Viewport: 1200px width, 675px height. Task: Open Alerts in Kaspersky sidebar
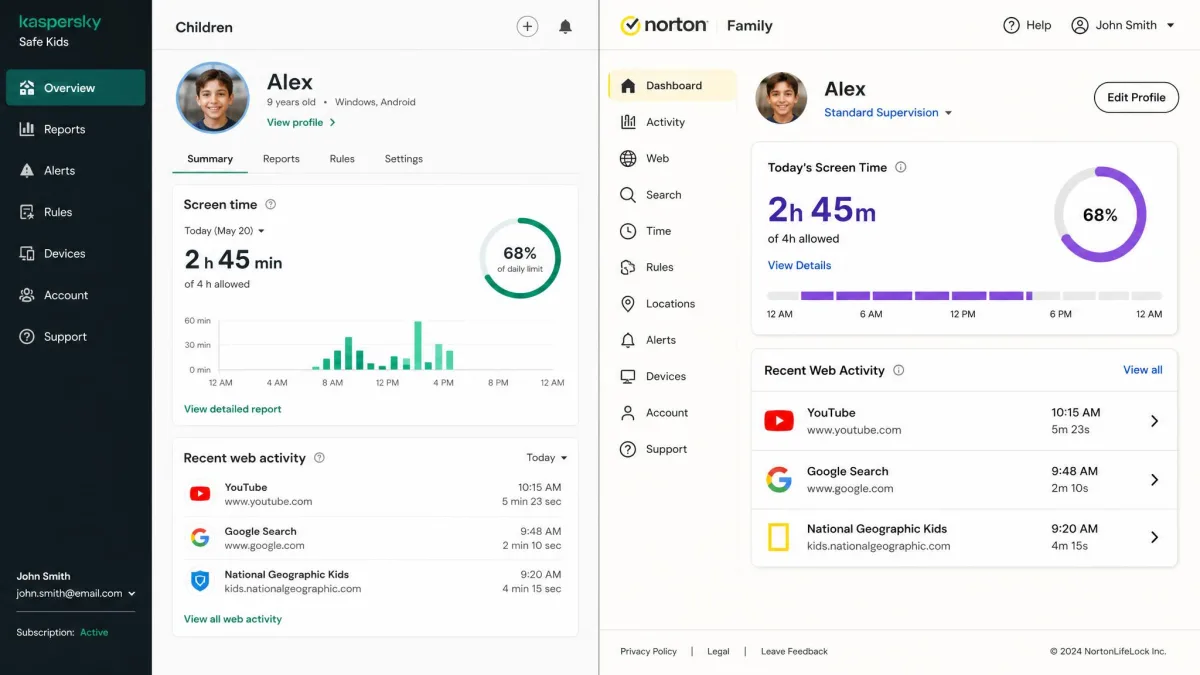76,171
